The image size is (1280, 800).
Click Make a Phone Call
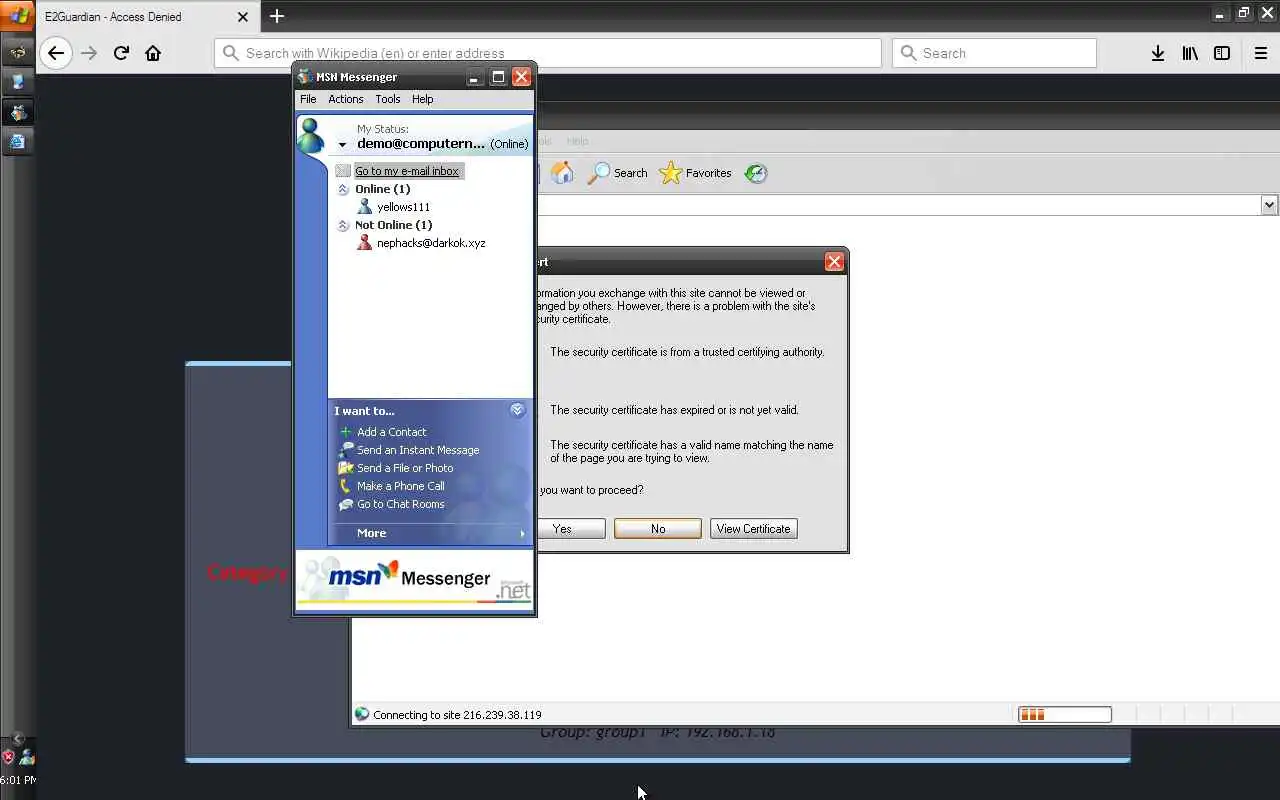click(x=400, y=486)
